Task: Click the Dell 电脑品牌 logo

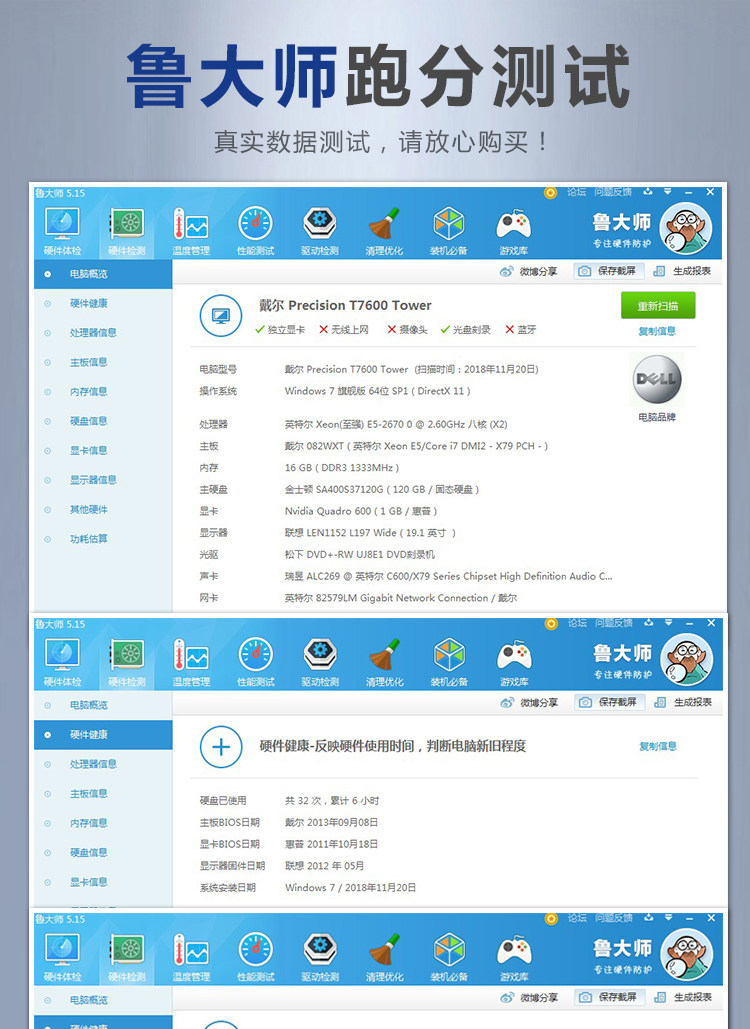Action: (x=657, y=379)
